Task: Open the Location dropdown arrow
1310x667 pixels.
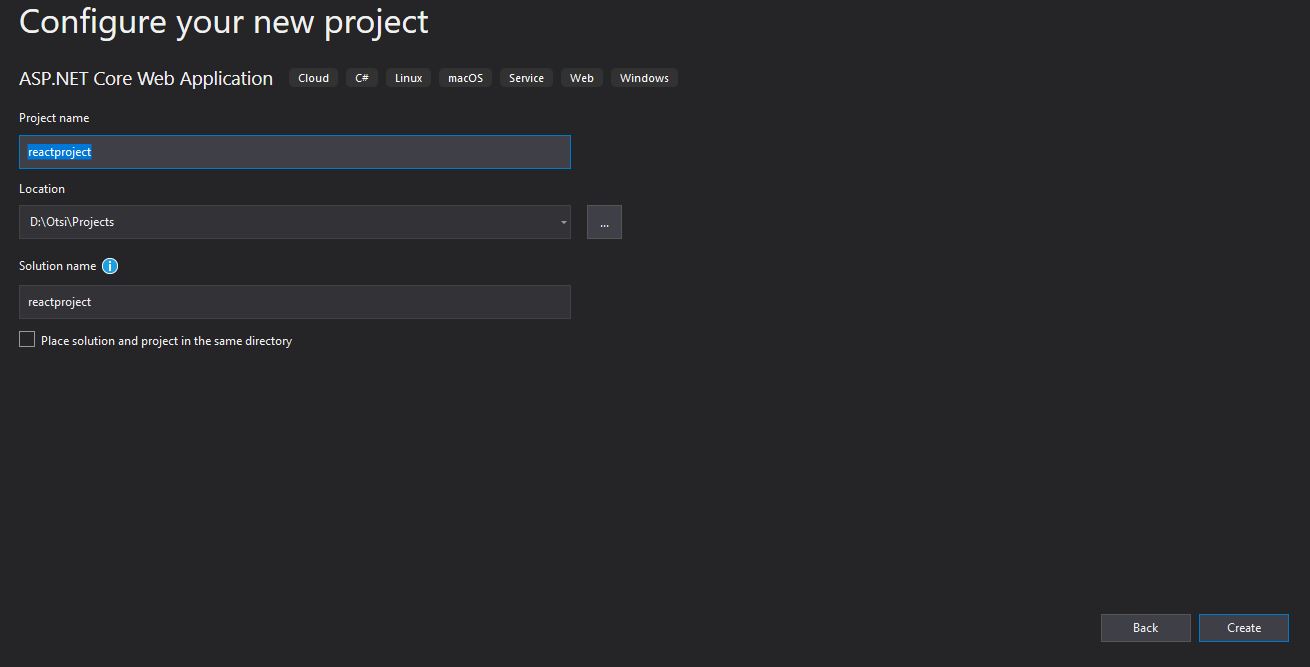Action: [x=563, y=222]
